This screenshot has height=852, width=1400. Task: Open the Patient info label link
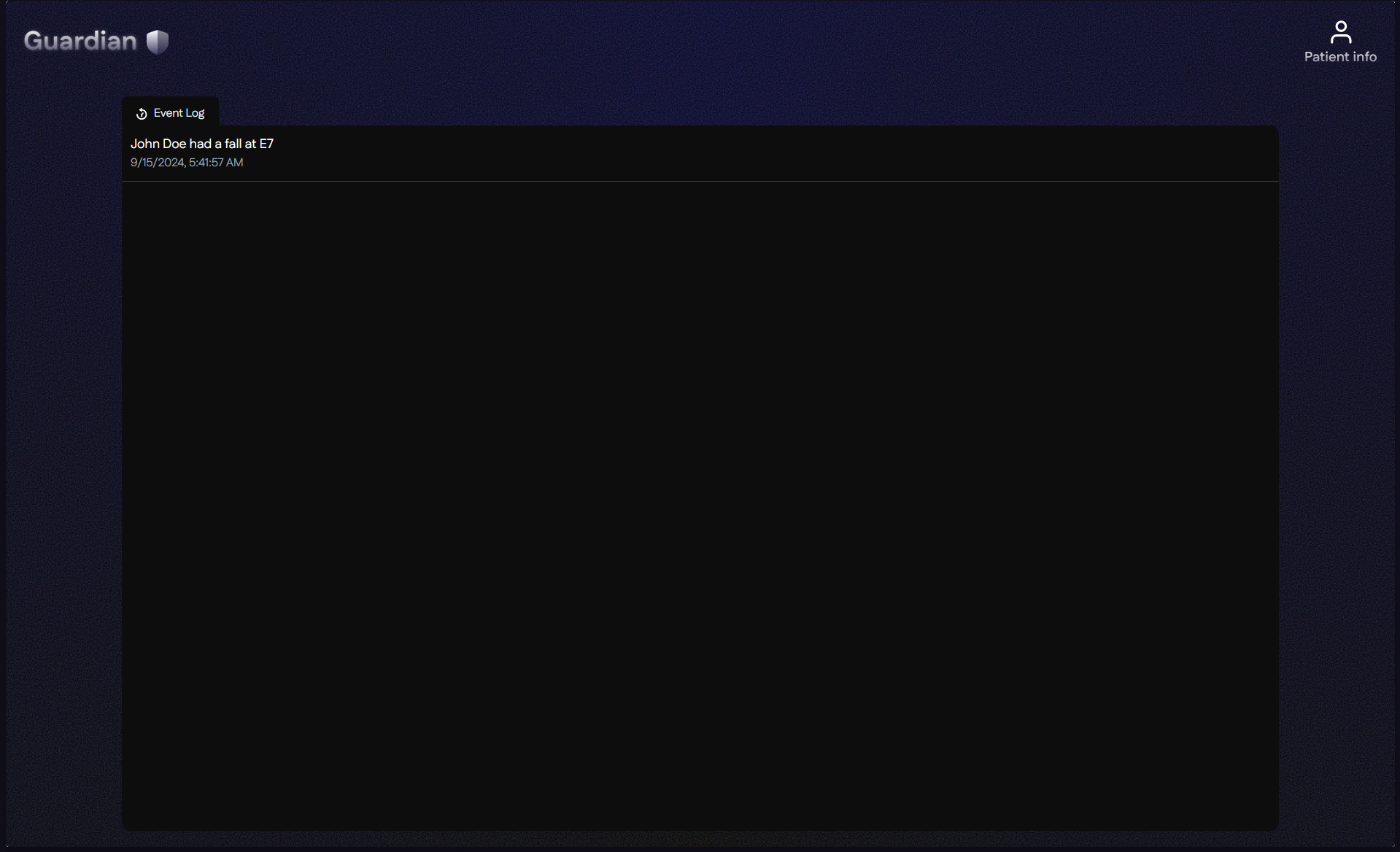[1340, 57]
